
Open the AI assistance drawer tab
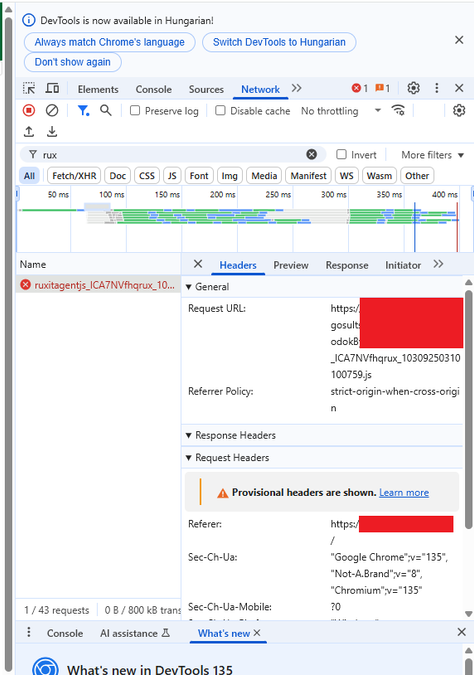[x=135, y=633]
